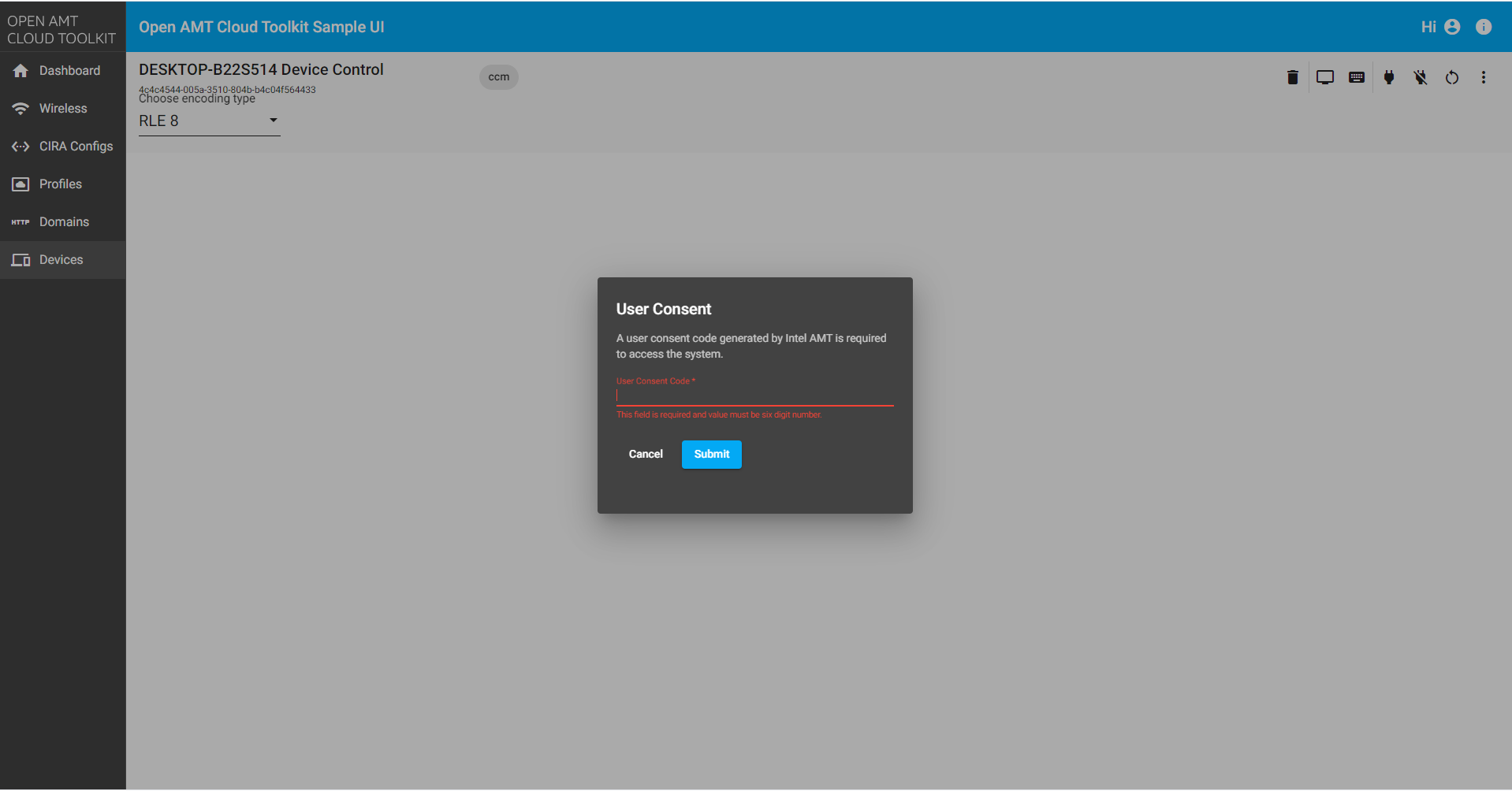Click the Devices sidebar icon
The image size is (1512, 791).
click(20, 260)
